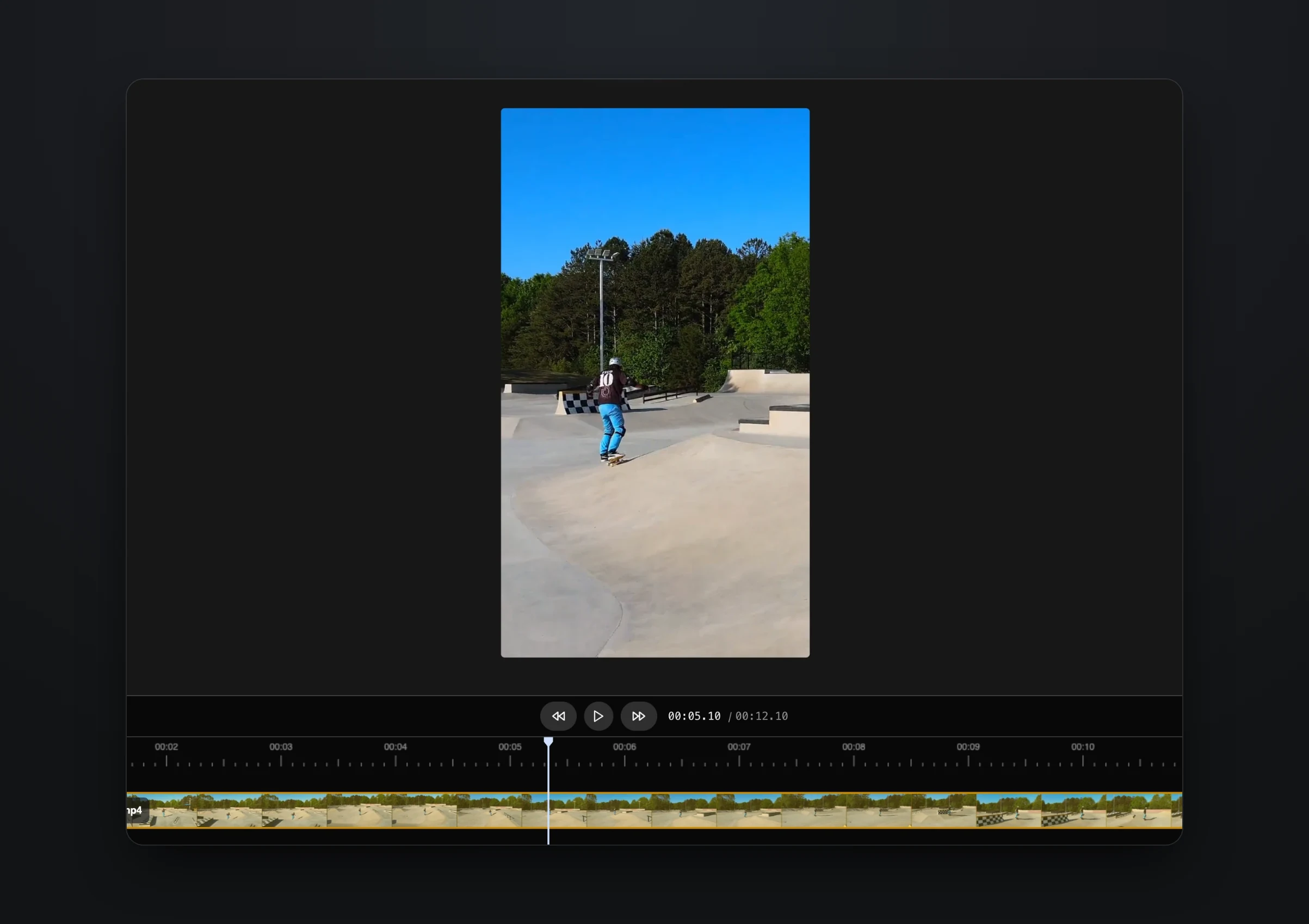
Task: Jump to the 00:05 ruler mark
Action: click(x=510, y=747)
